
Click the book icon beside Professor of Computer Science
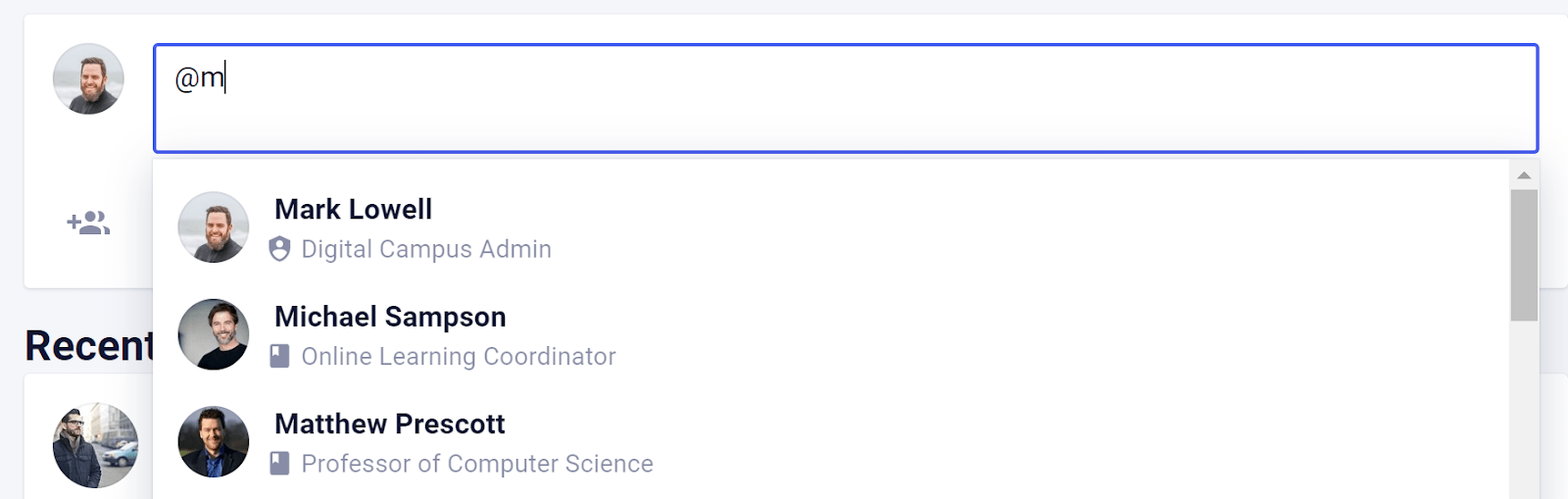pos(279,463)
